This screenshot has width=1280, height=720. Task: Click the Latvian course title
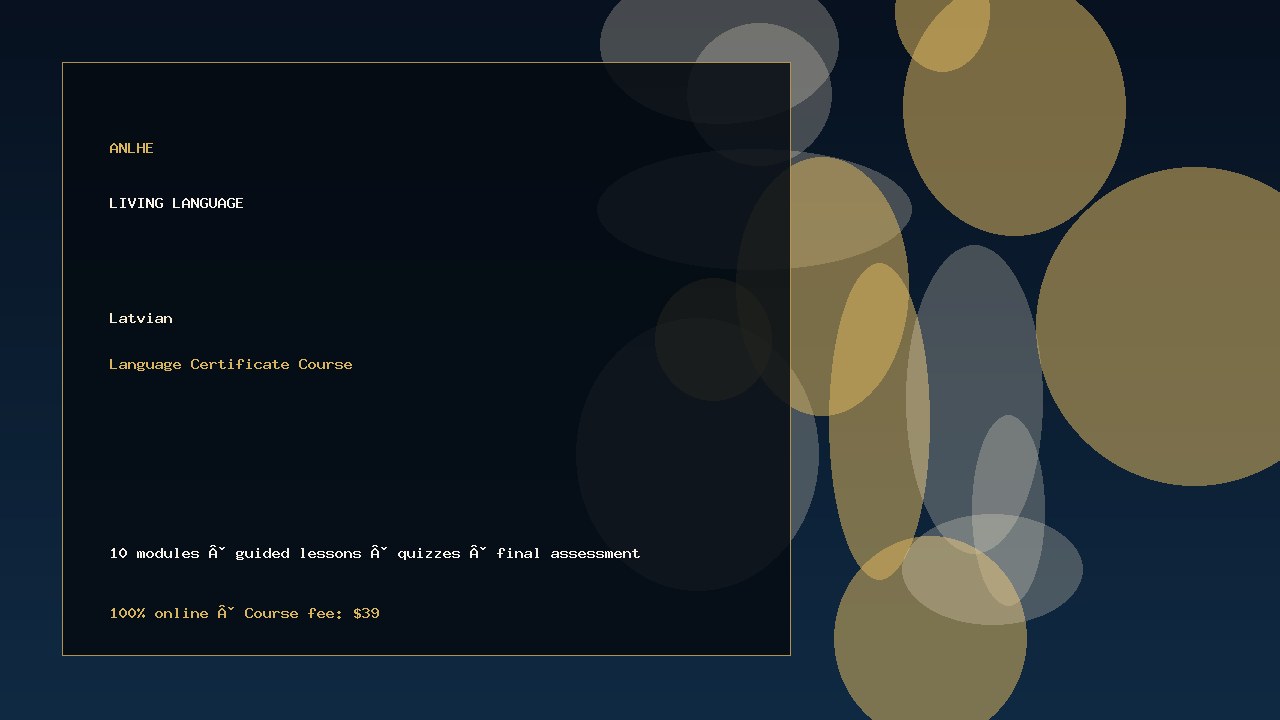pos(141,318)
